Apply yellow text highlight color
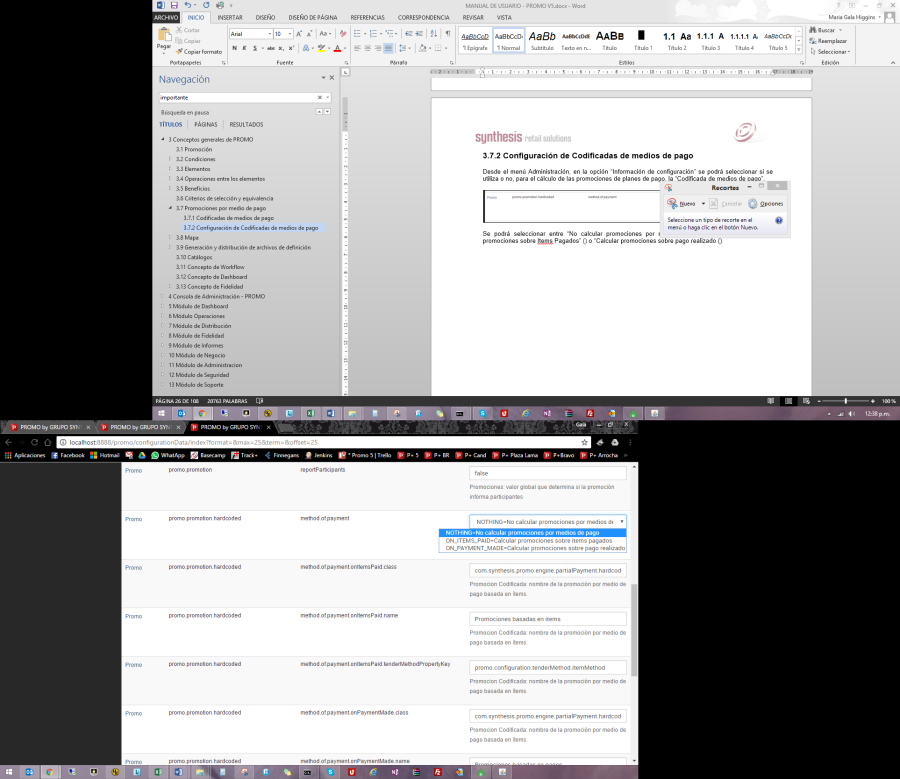900x779 pixels. tap(321, 48)
